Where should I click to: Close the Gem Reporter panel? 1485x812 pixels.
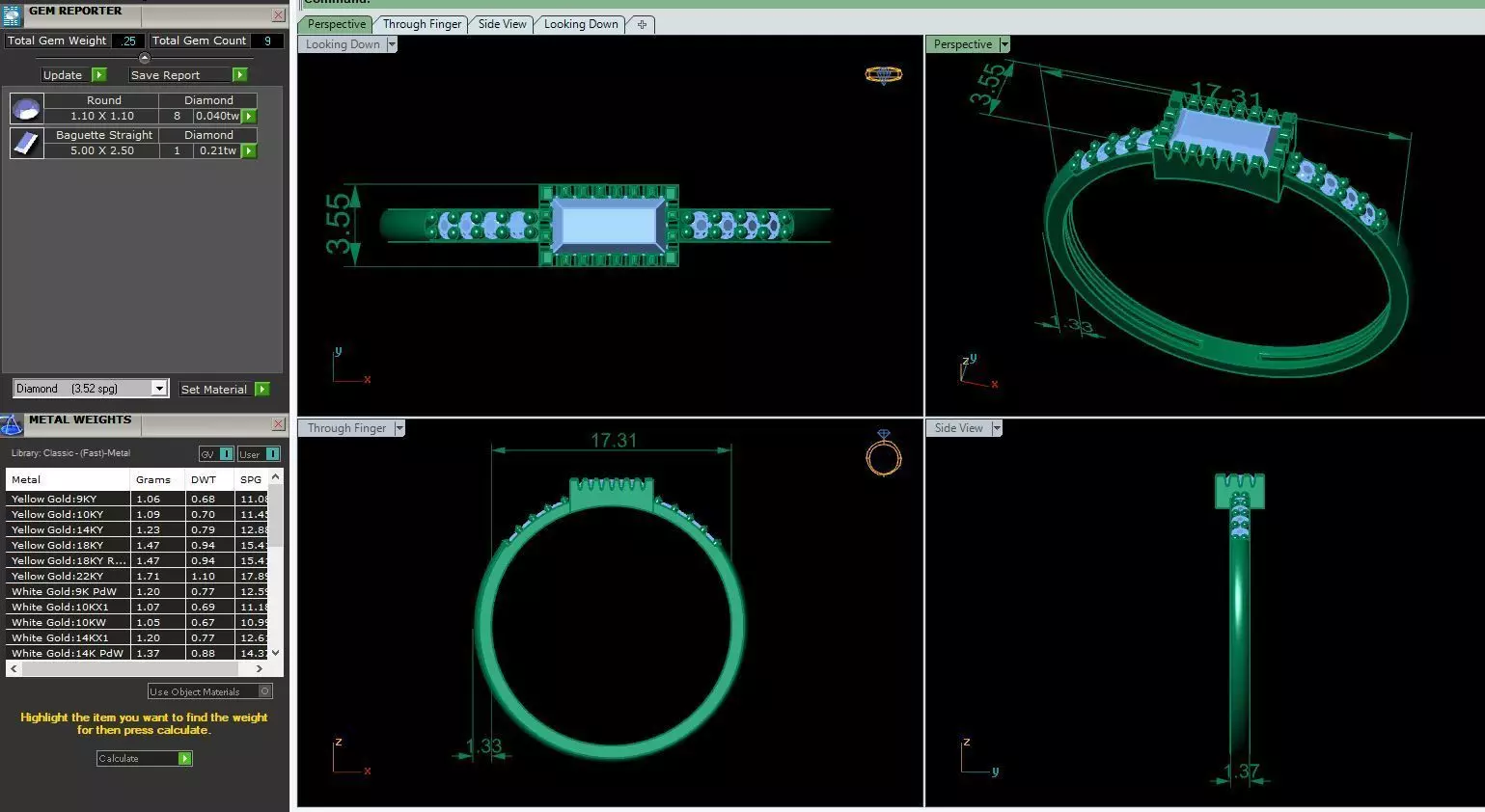(278, 15)
